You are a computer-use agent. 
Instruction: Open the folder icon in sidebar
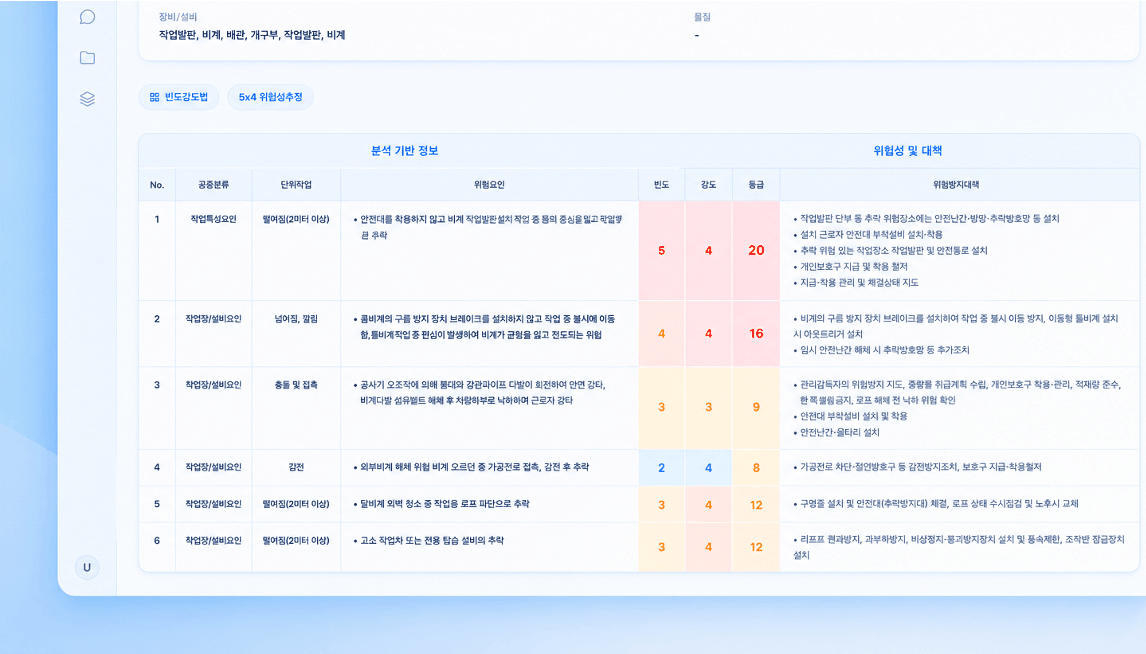click(87, 58)
